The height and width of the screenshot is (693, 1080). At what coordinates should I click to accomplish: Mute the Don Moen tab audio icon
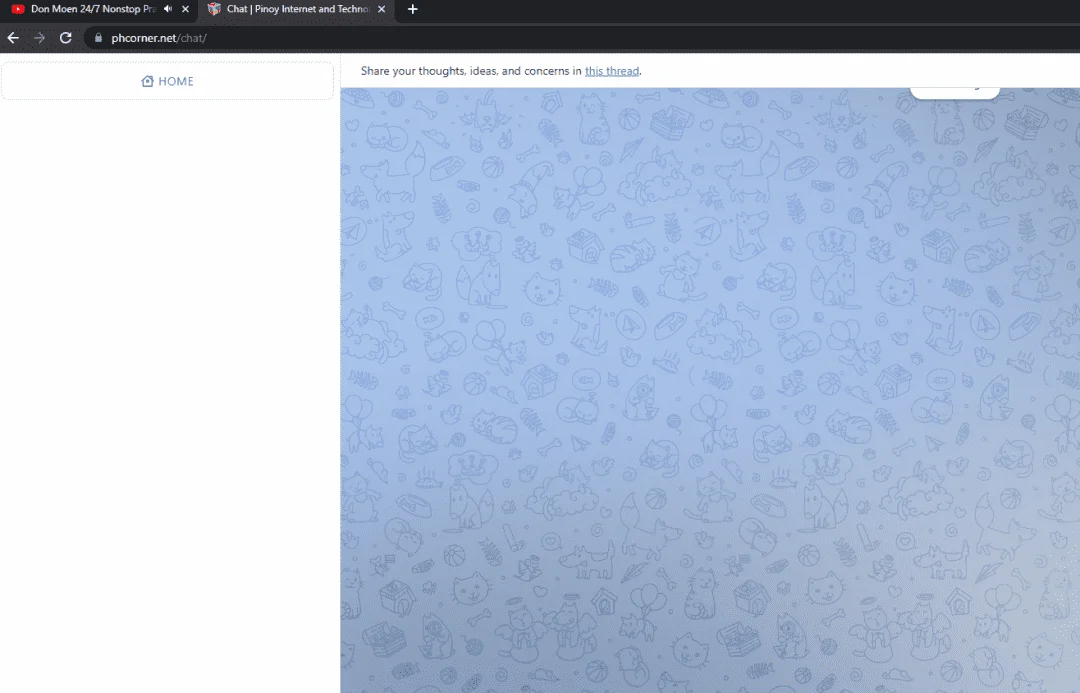[x=168, y=9]
